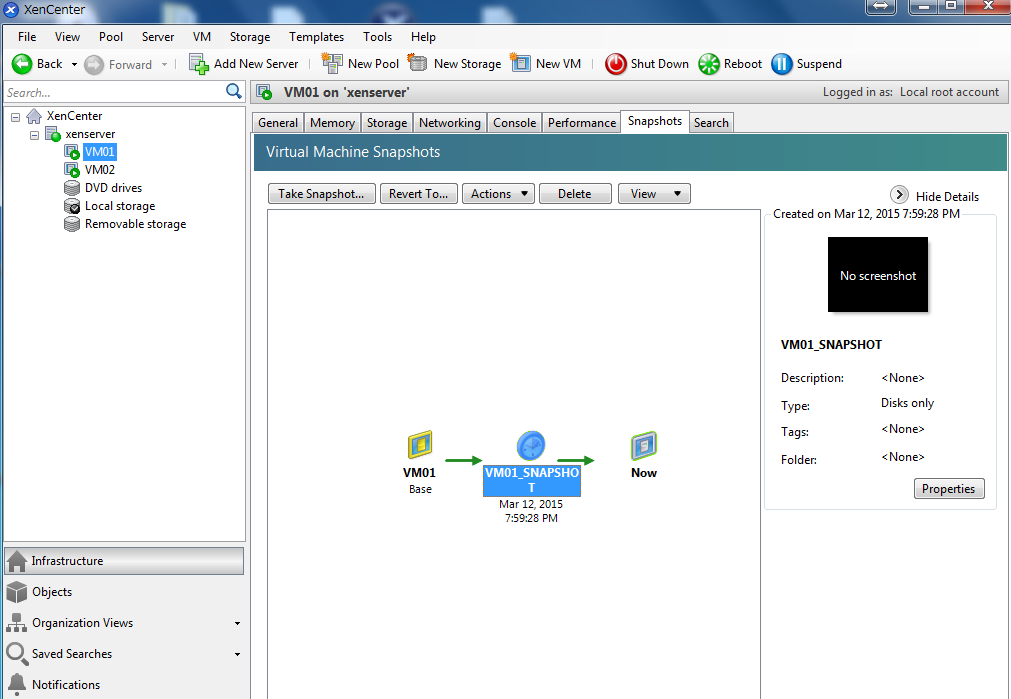The image size is (1011, 699).
Task: Click into the Search... input field
Action: click(x=115, y=92)
